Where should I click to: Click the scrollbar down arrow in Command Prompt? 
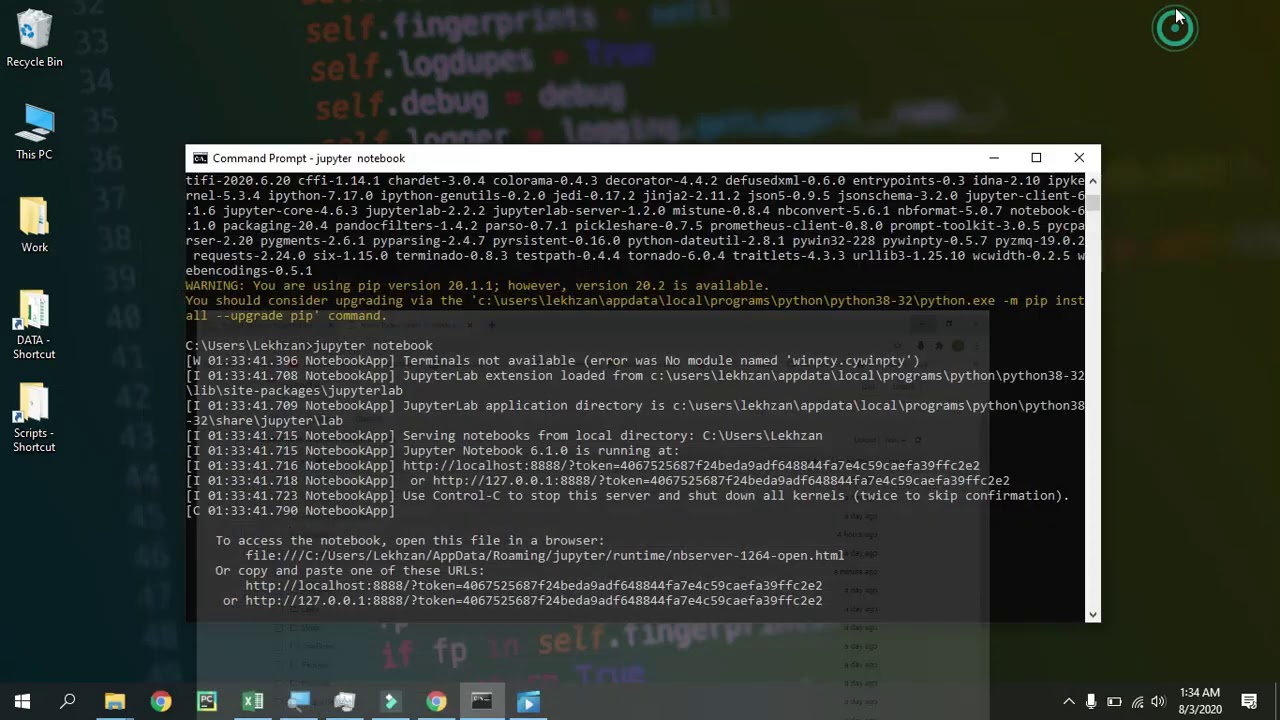pos(1093,614)
